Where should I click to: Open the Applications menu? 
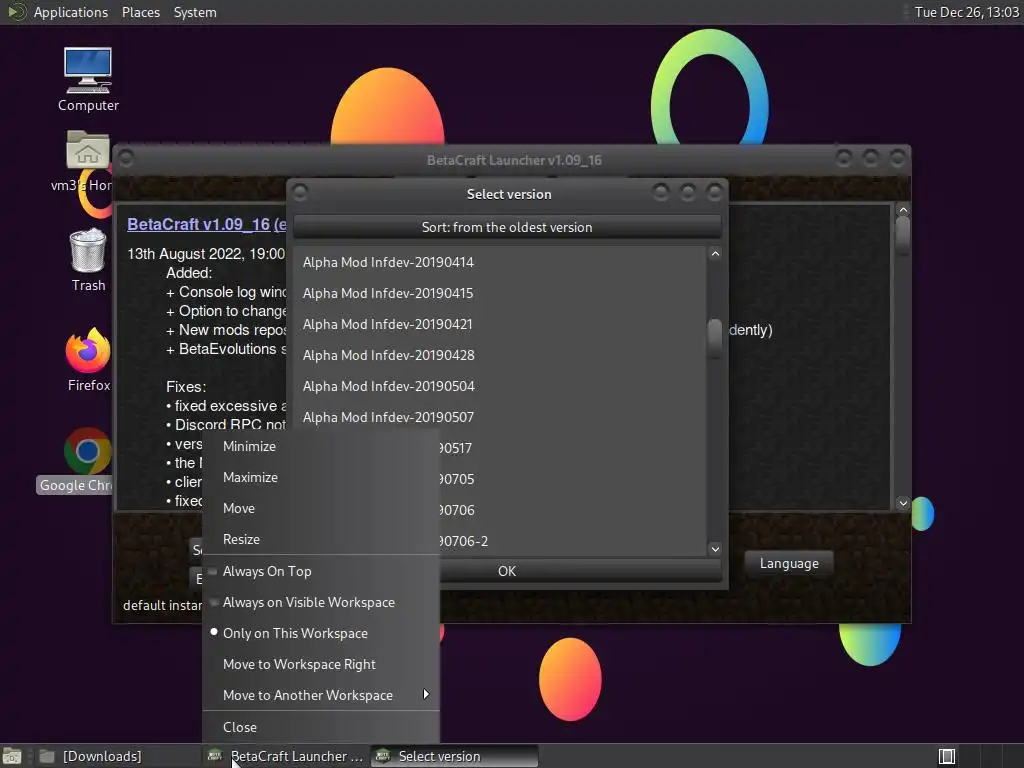(x=71, y=12)
